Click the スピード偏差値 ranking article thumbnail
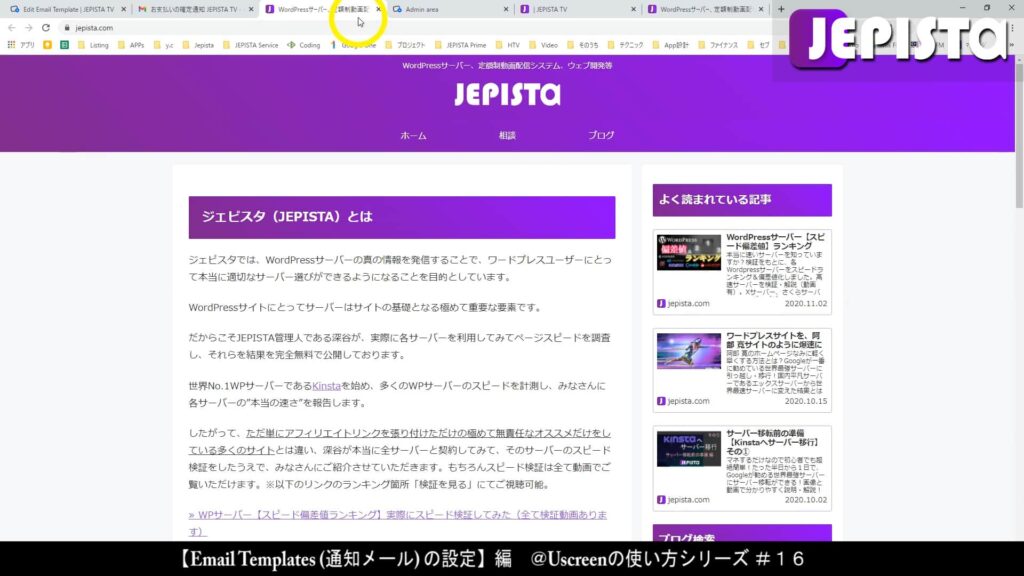 click(688, 252)
